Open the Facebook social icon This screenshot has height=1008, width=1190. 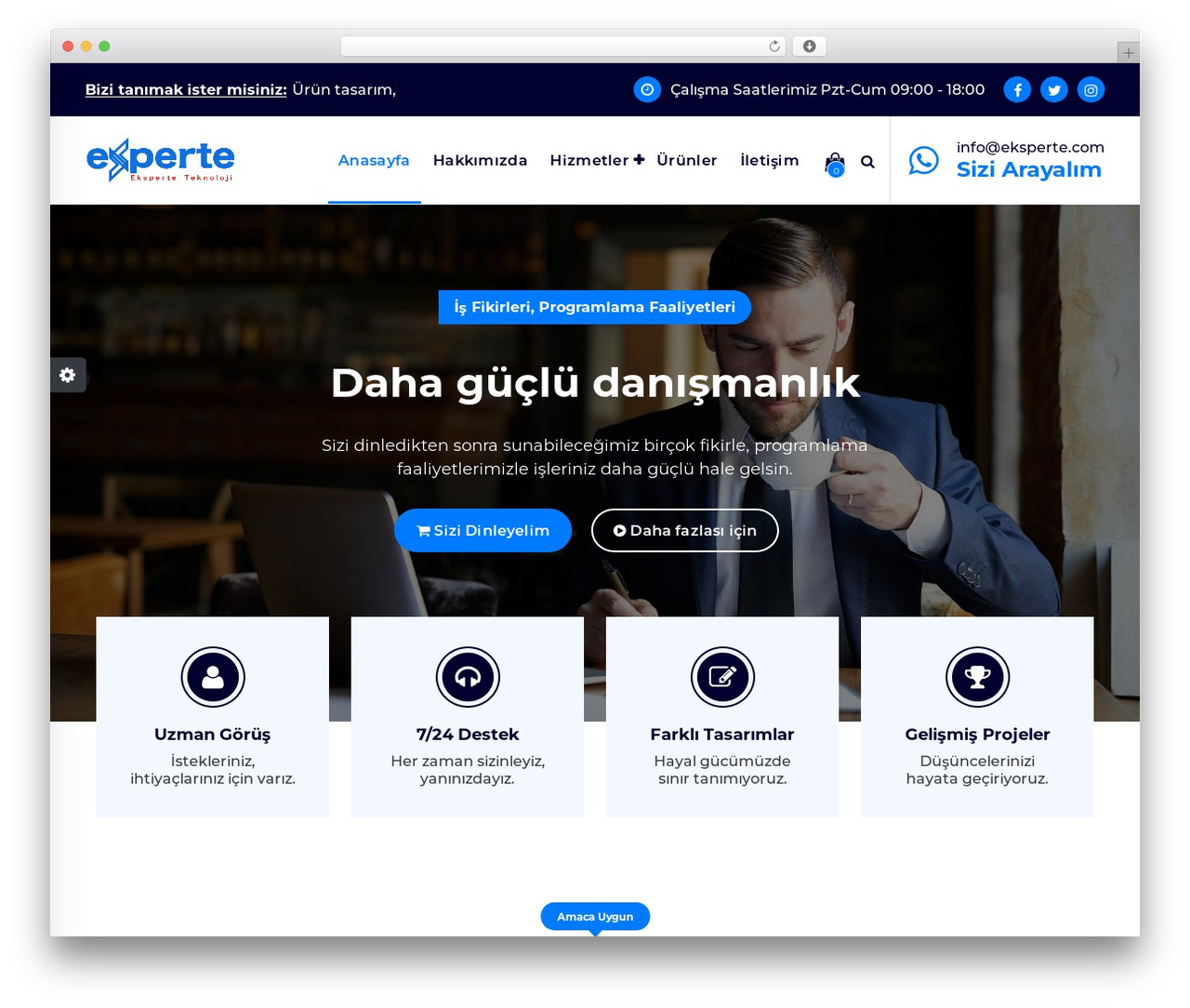(x=1017, y=89)
